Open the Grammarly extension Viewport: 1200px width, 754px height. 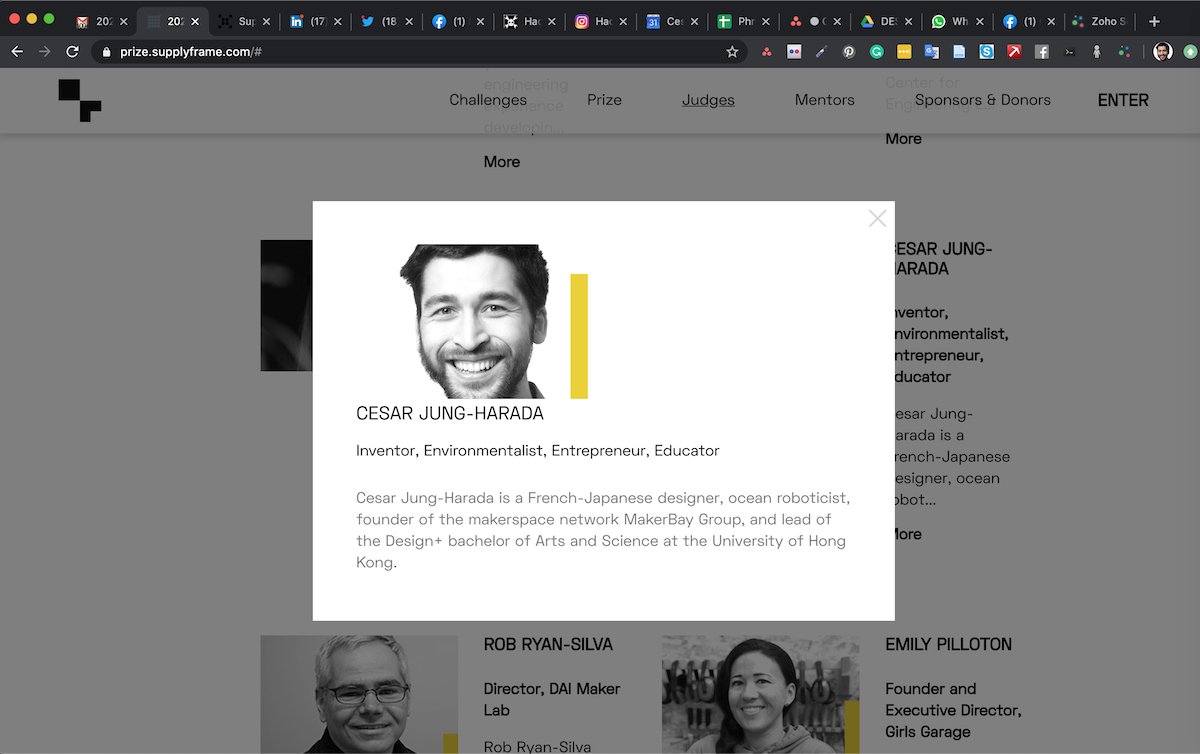877,52
